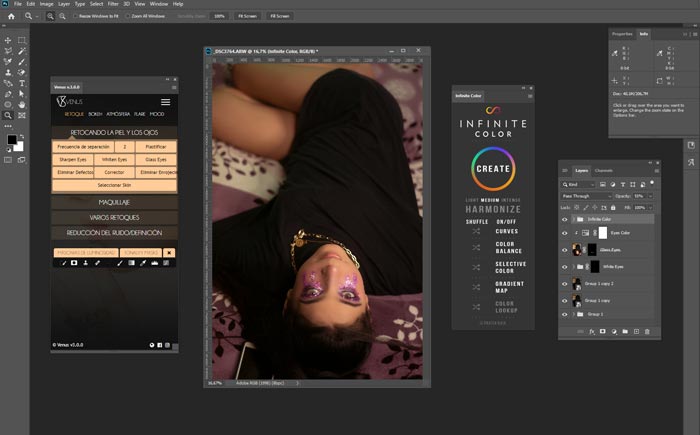Hide the Eyes Color layer
This screenshot has height=435, width=700.
pos(564,233)
